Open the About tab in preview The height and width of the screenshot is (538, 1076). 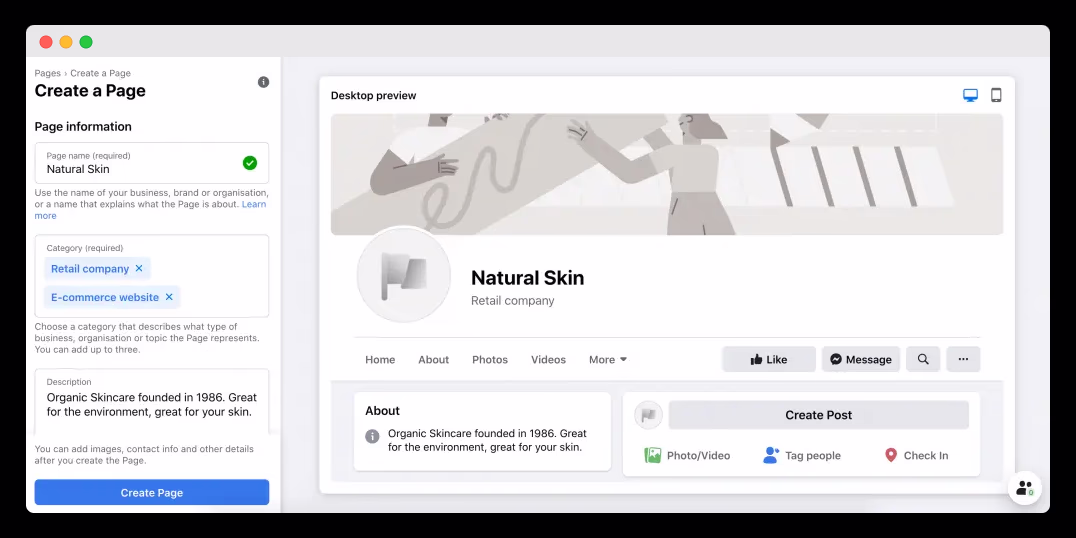click(x=434, y=360)
